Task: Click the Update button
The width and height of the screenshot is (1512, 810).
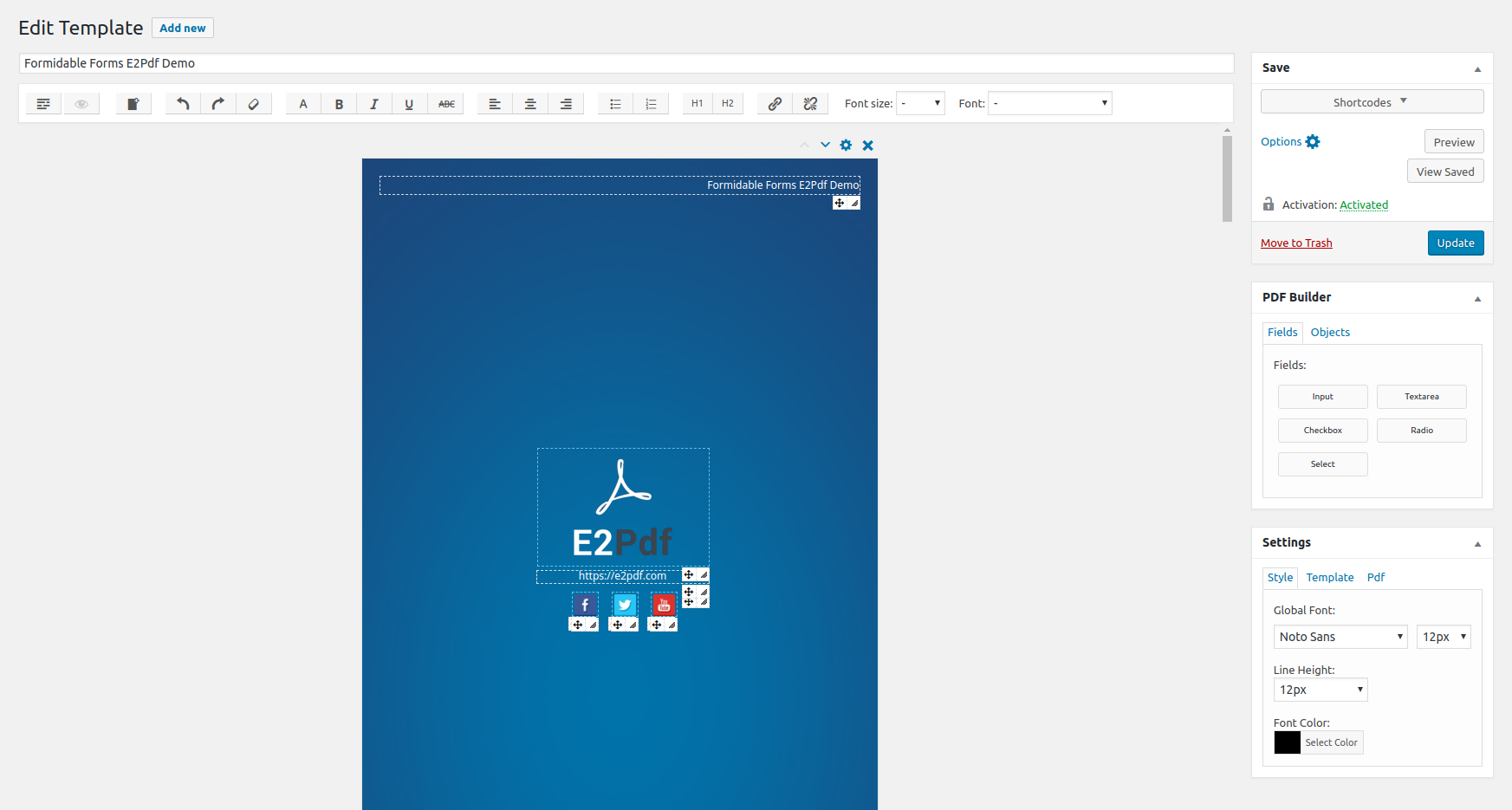Action: [x=1456, y=243]
